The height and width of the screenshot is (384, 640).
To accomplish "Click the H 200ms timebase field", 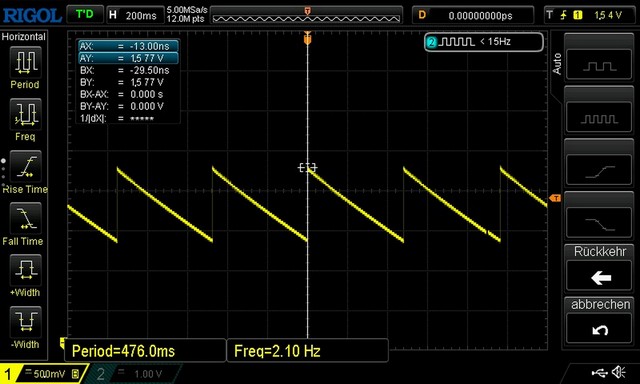I will tap(135, 16).
